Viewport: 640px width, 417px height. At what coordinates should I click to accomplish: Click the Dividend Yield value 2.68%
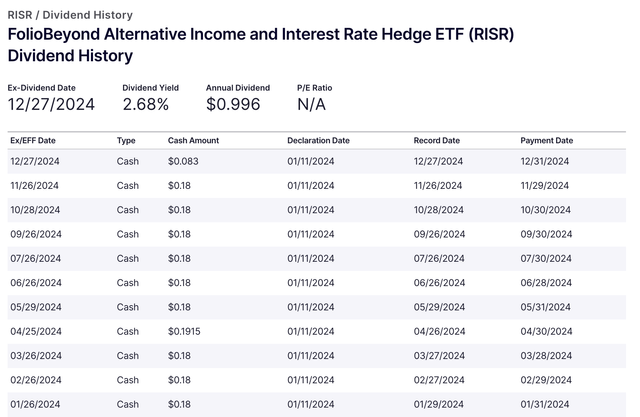146,104
